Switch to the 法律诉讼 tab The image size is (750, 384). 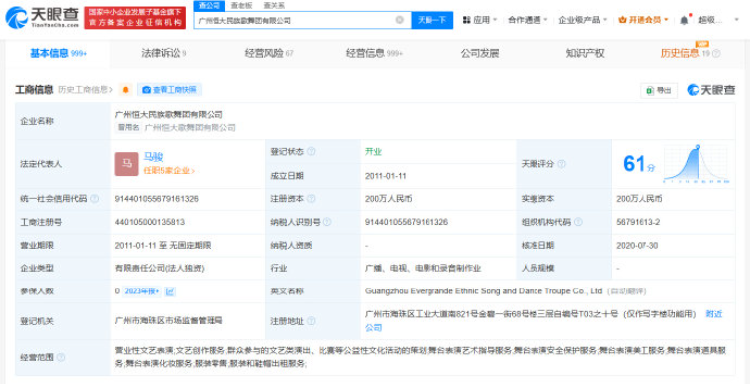[x=164, y=54]
